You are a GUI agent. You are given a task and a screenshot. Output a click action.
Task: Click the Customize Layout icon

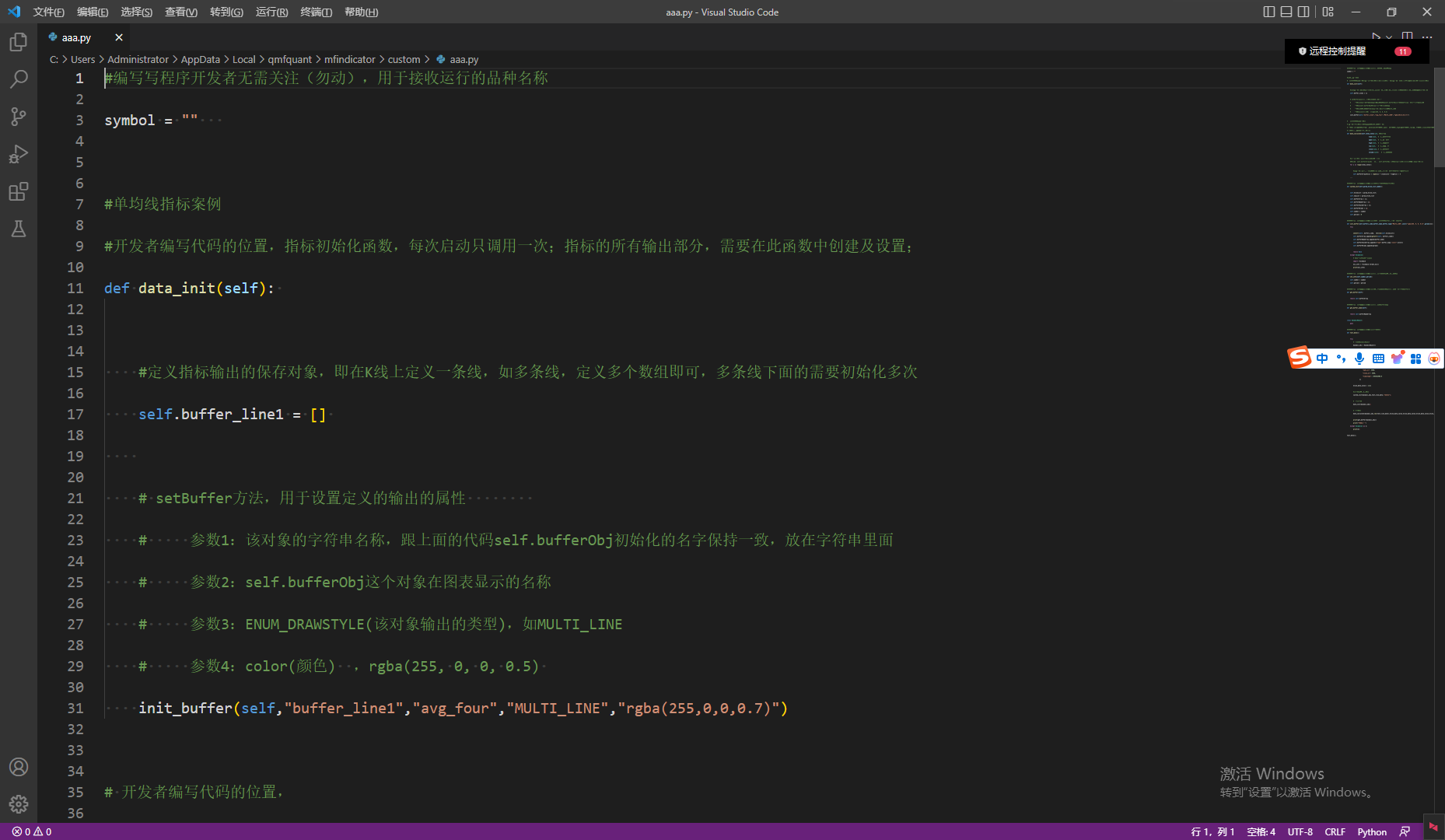[1328, 12]
